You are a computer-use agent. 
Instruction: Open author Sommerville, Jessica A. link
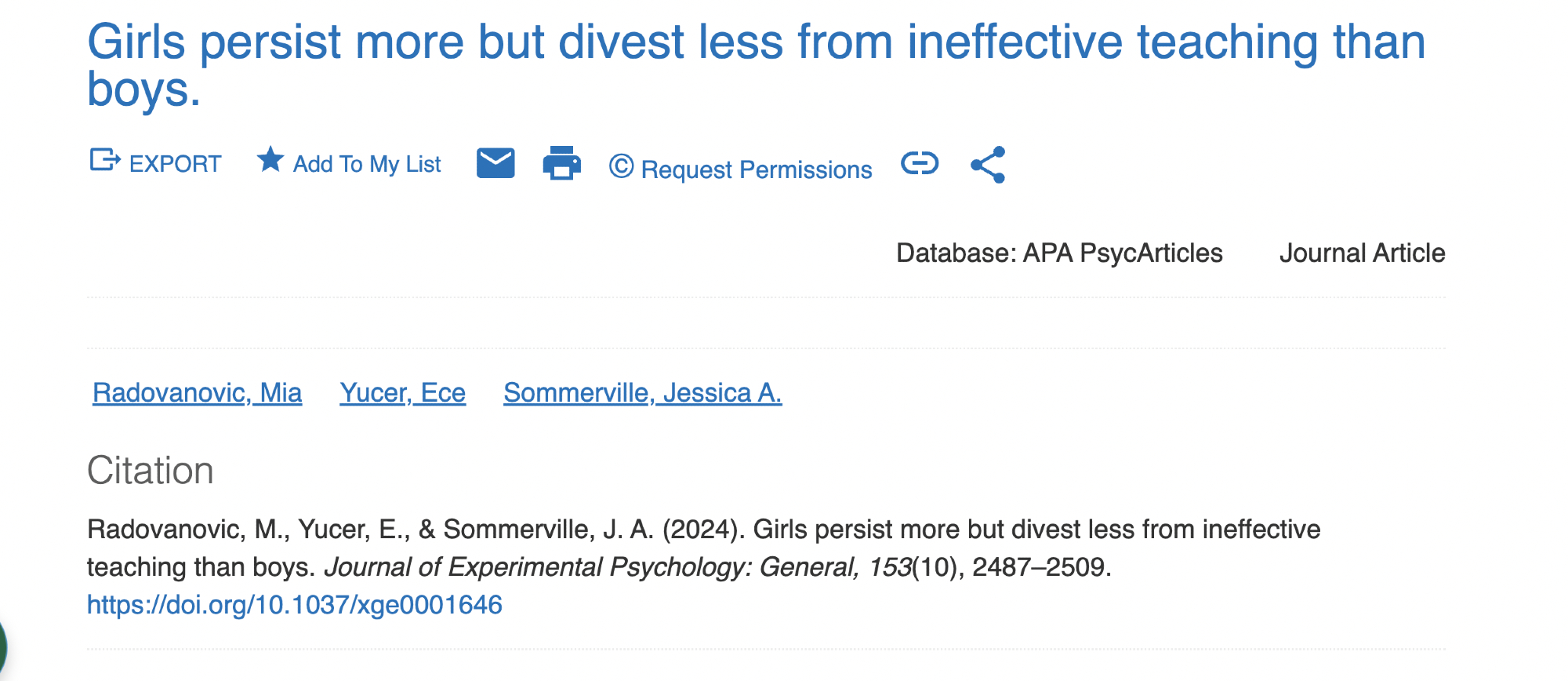point(642,392)
